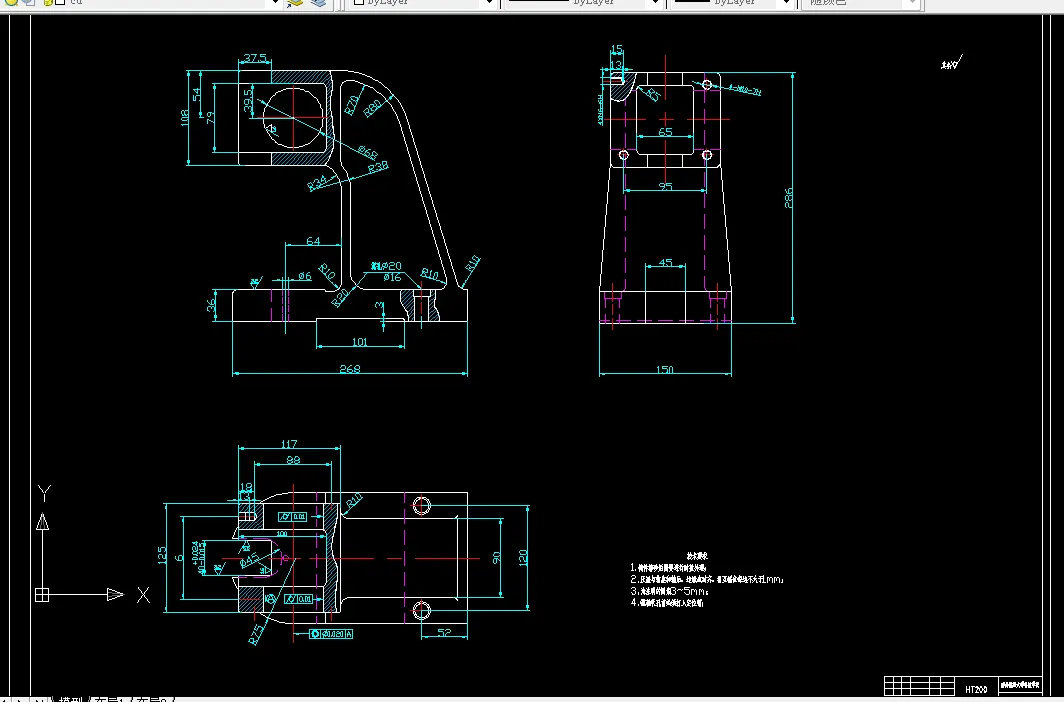
Task: Open the layer list dropdown arrow
Action: pyautogui.click(x=274, y=3)
